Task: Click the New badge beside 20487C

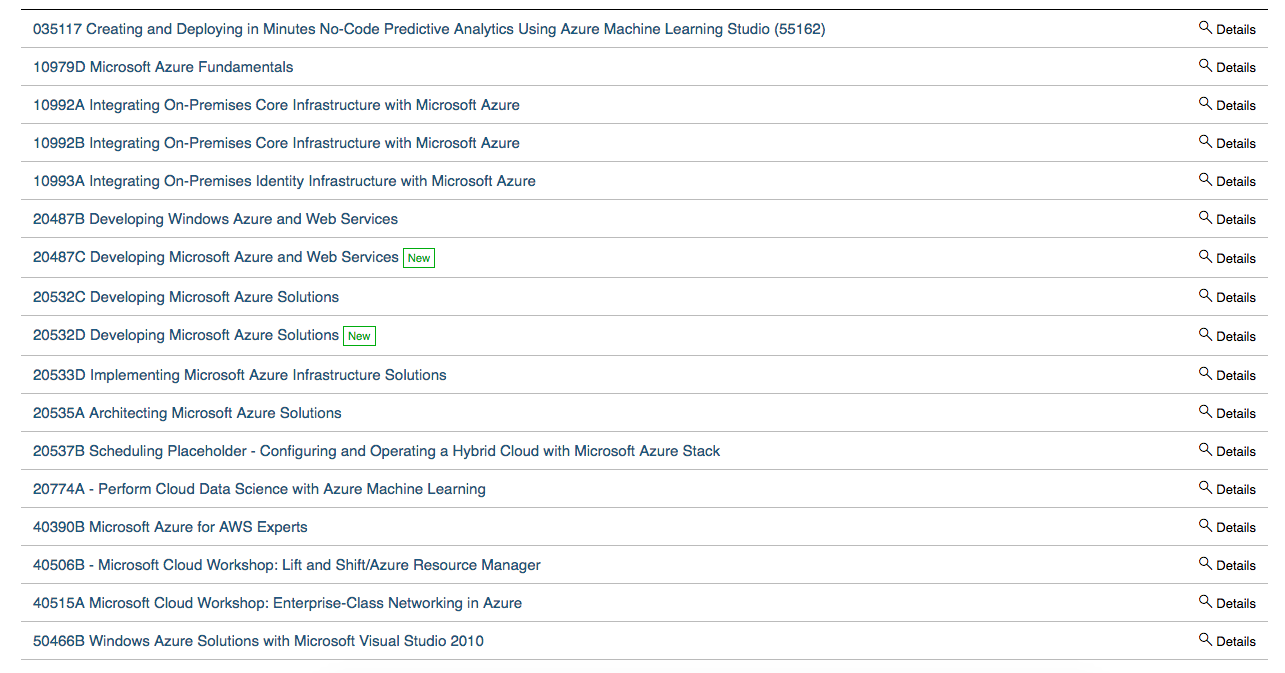Action: (x=419, y=258)
